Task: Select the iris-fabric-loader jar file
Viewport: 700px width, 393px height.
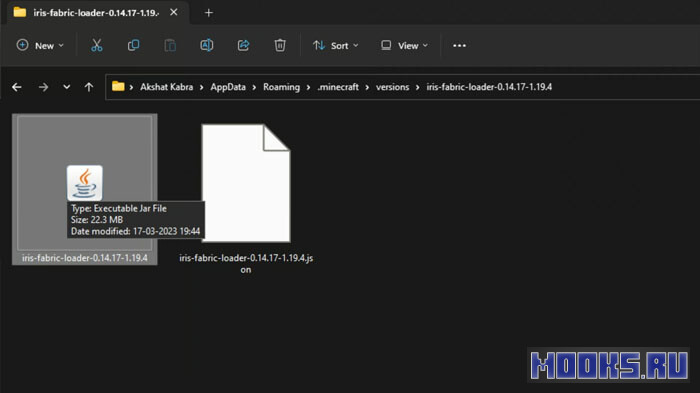Action: point(85,189)
